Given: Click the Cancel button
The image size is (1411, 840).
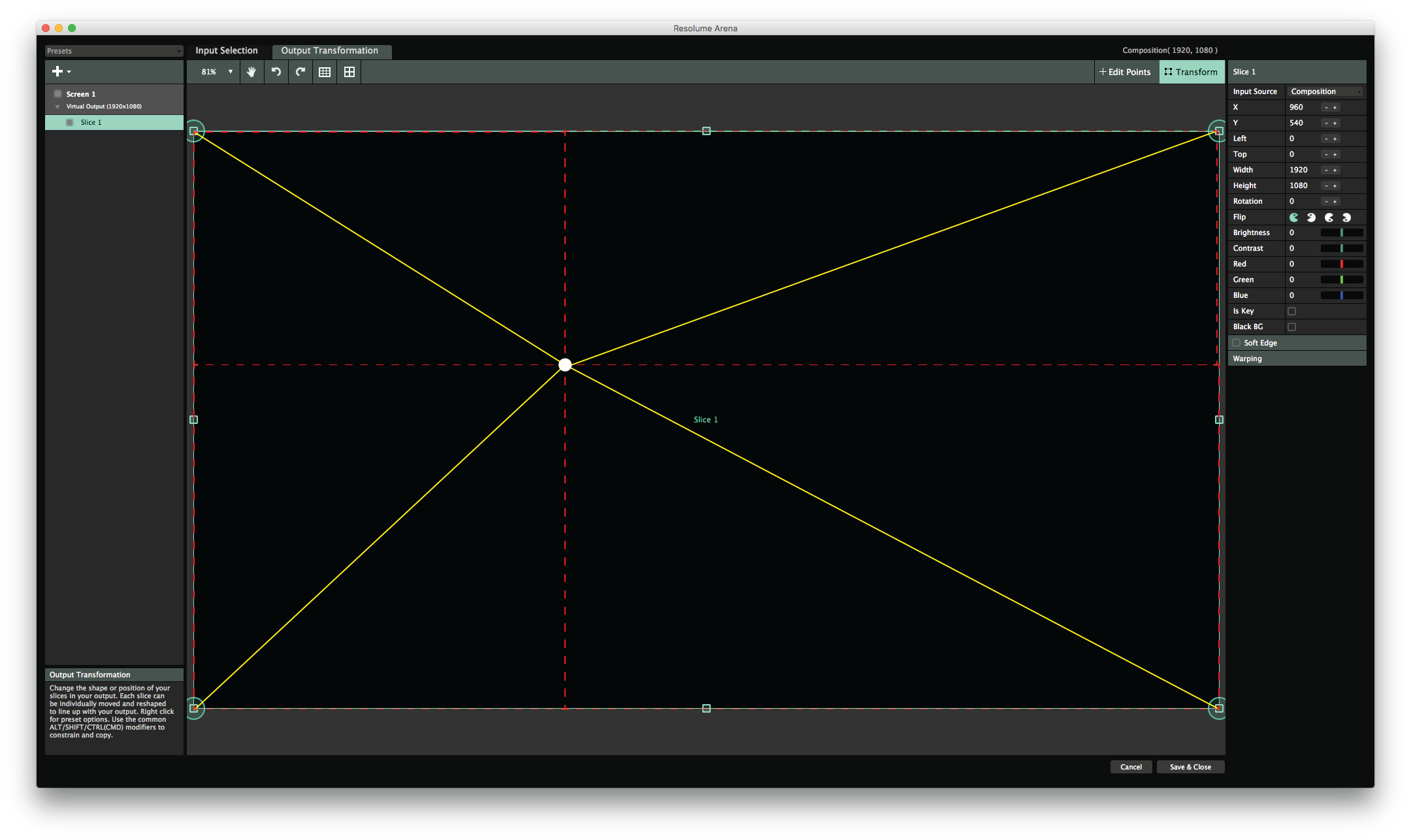Looking at the screenshot, I should coord(1131,767).
